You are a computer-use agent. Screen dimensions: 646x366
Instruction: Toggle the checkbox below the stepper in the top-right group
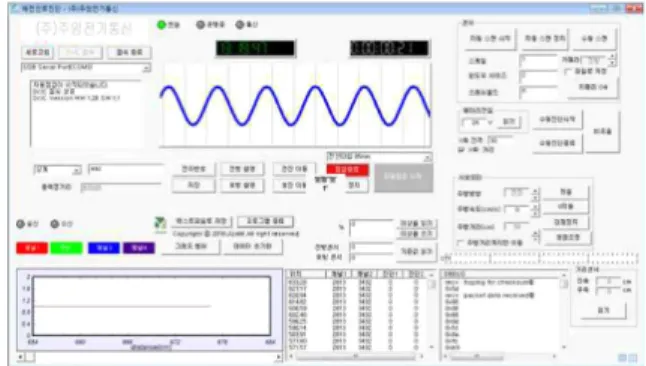(568, 71)
